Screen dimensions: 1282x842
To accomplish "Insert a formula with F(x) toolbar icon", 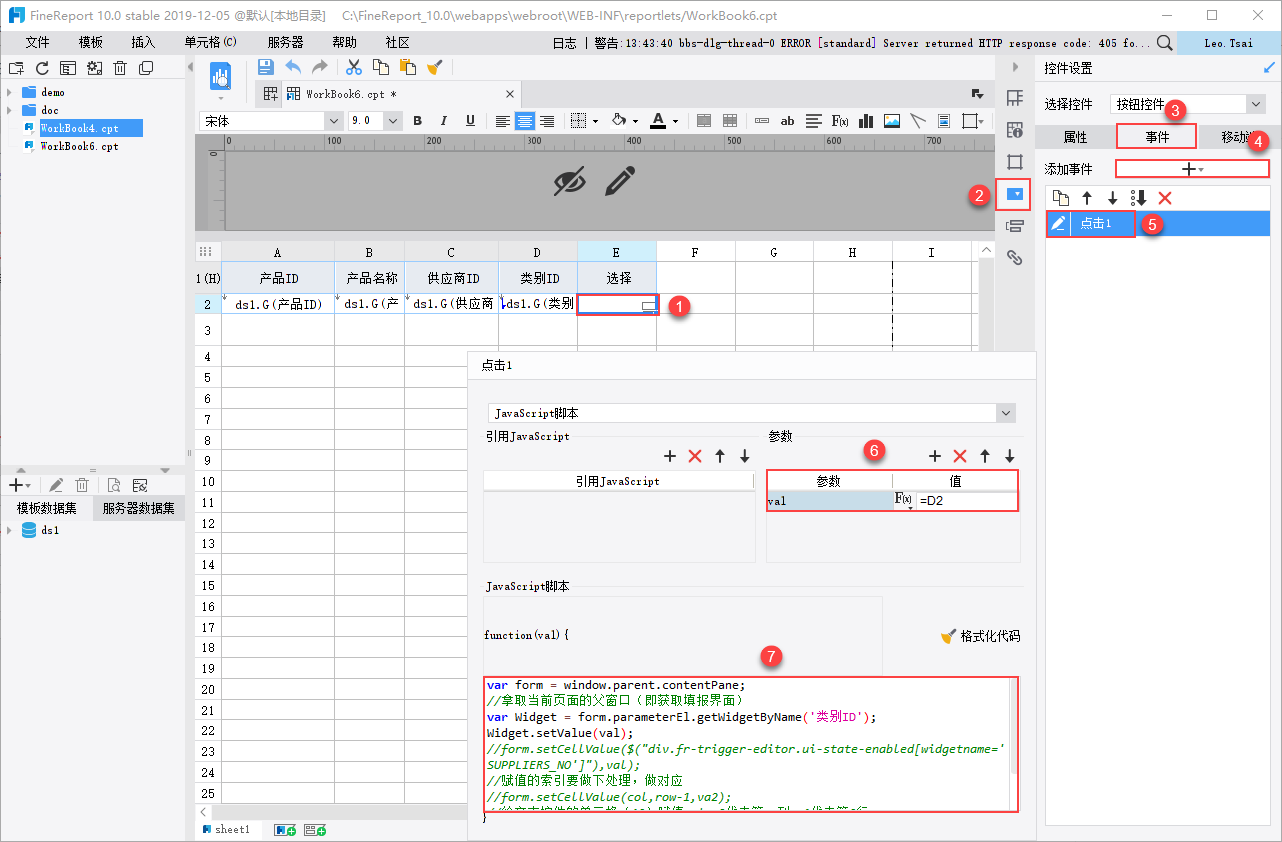I will pos(840,121).
